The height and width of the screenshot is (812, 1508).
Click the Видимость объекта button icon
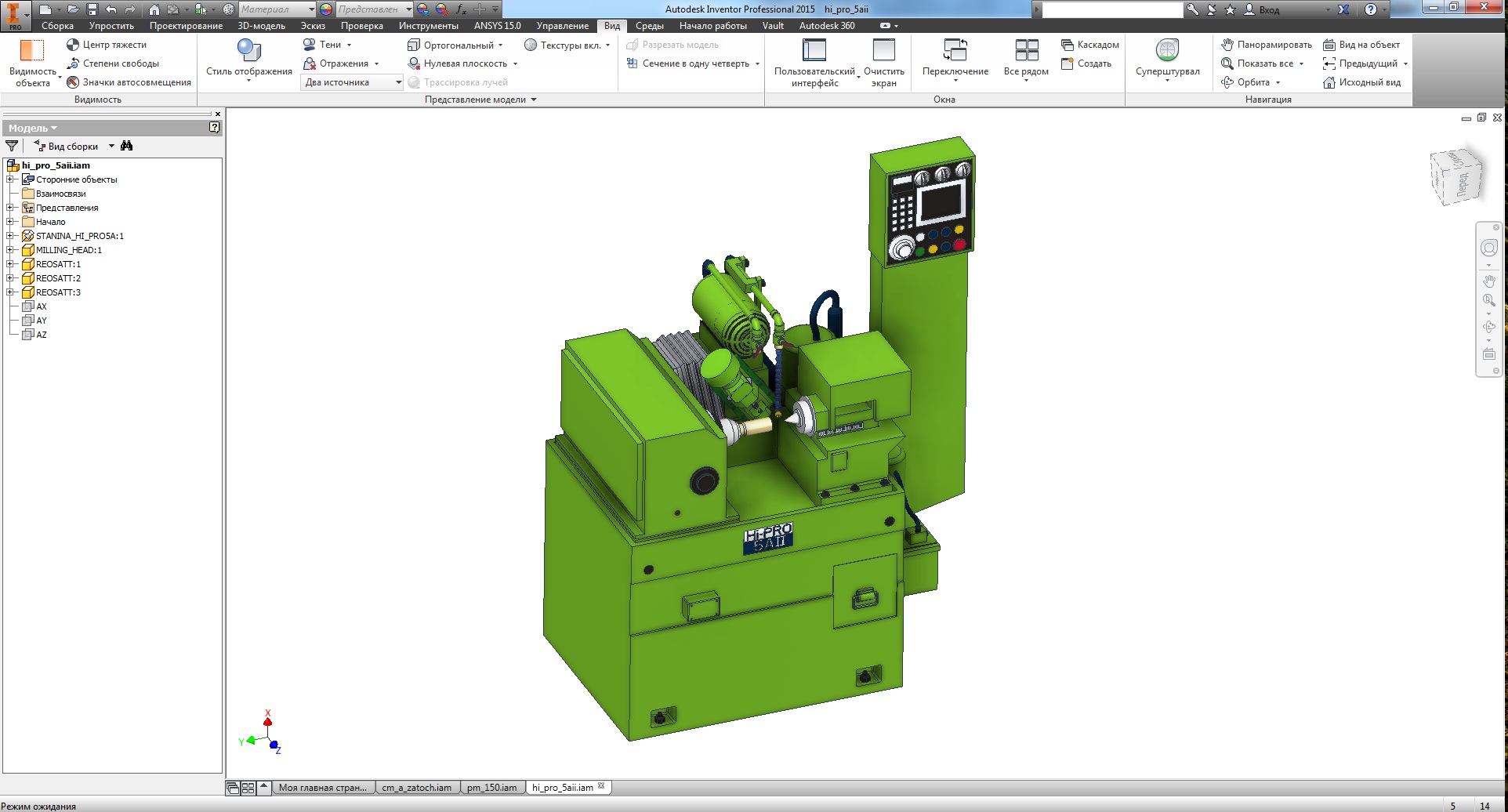coord(32,50)
